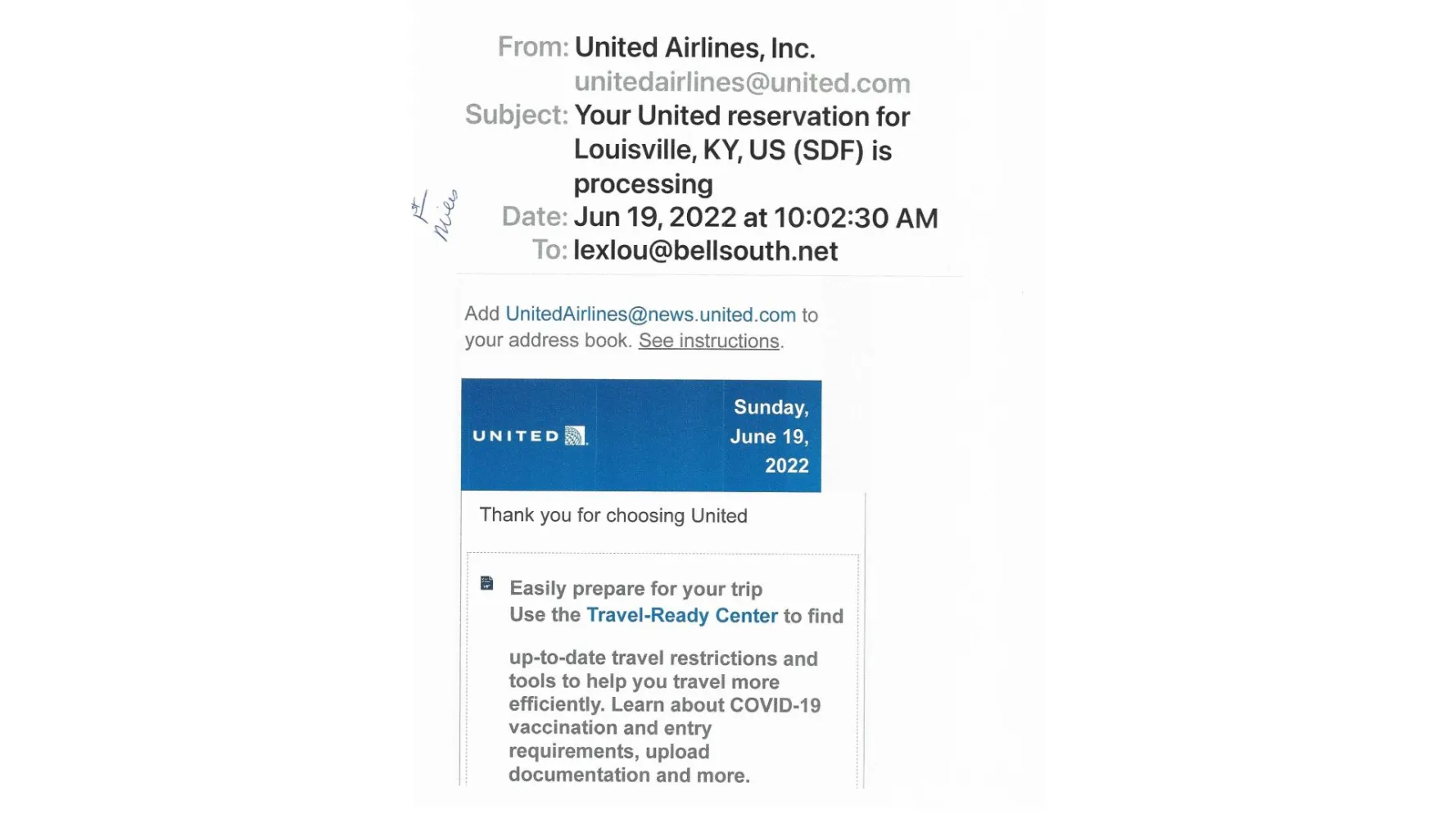Click the Subject: field label

[516, 115]
